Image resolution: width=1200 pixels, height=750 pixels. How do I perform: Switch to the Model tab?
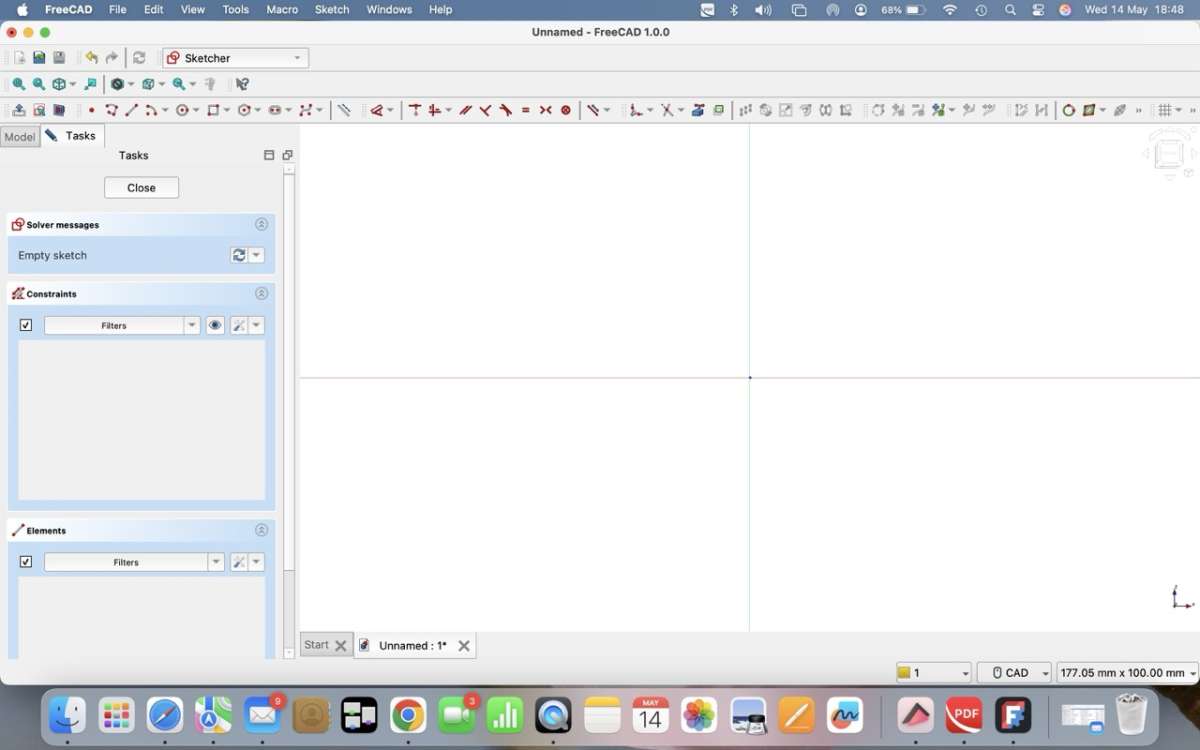20,137
